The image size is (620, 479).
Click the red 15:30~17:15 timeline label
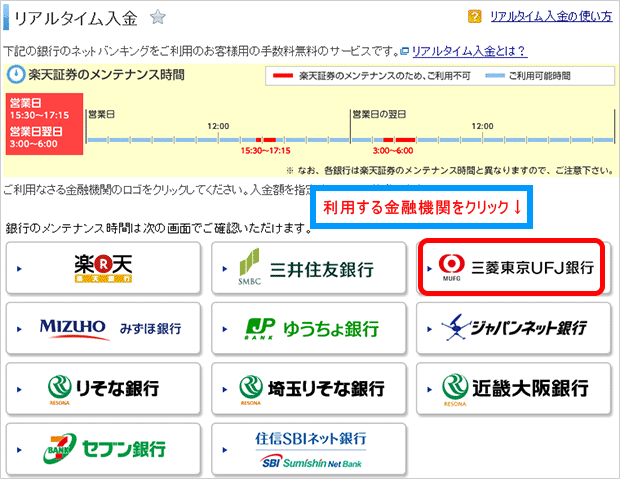[x=266, y=151]
